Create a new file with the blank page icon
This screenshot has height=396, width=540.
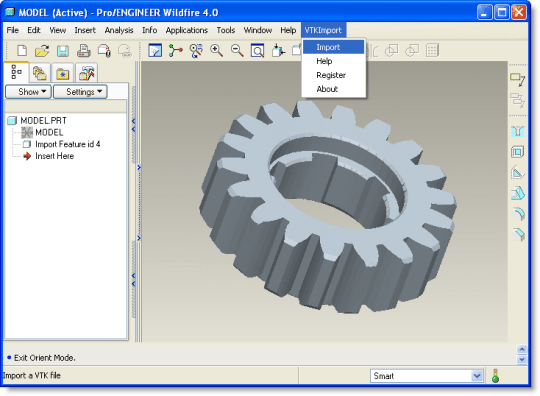(x=22, y=51)
